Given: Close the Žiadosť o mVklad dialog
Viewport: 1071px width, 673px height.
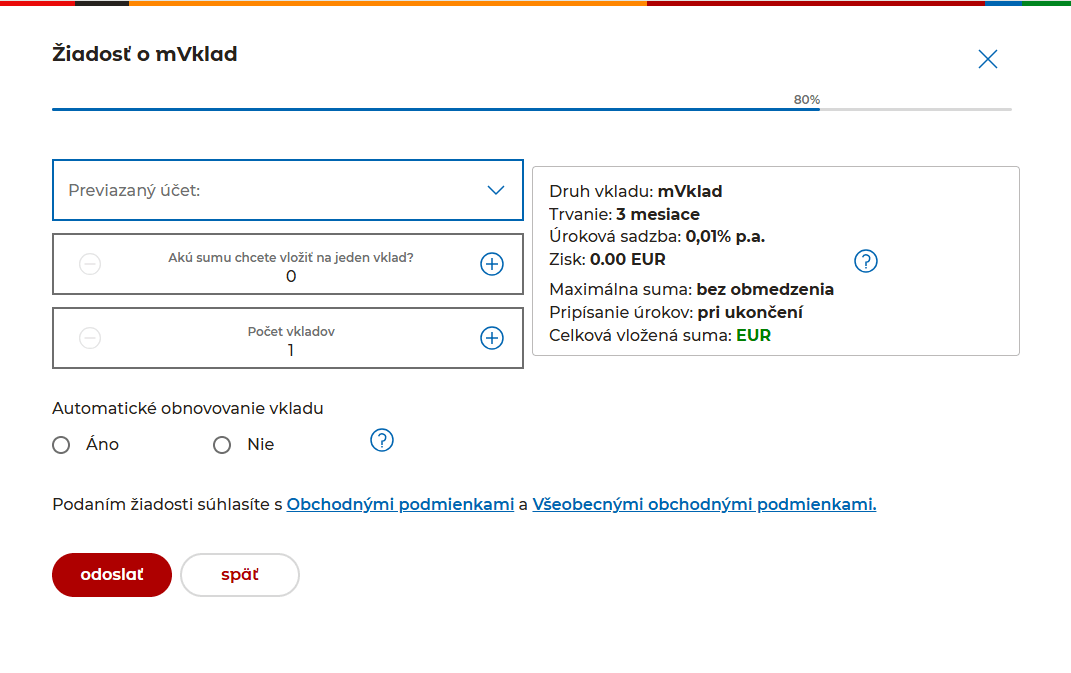Looking at the screenshot, I should point(987,59).
